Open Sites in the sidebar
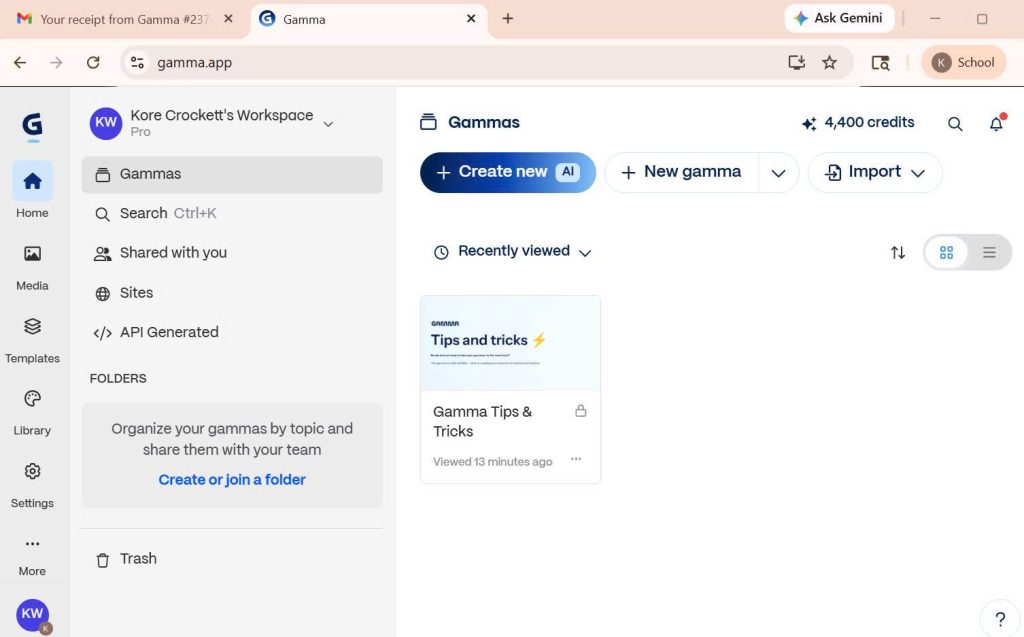Image resolution: width=1024 pixels, height=637 pixels. 232,293
